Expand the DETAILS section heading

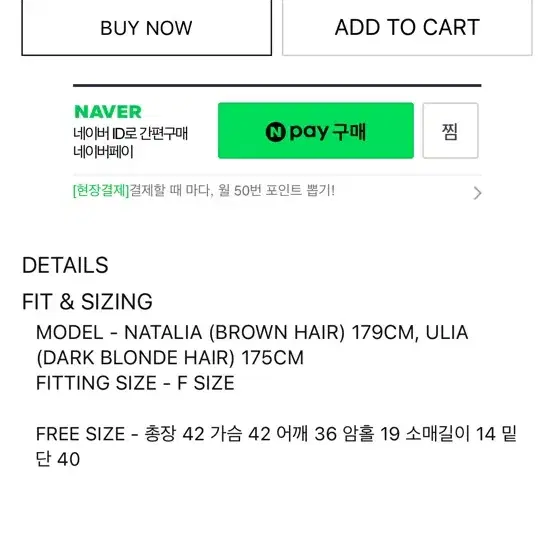pyautogui.click(x=65, y=265)
